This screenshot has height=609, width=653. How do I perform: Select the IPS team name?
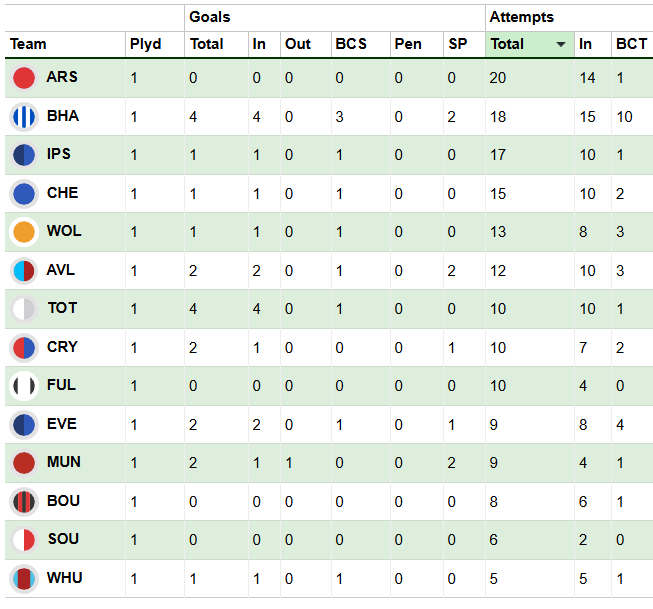click(x=58, y=155)
